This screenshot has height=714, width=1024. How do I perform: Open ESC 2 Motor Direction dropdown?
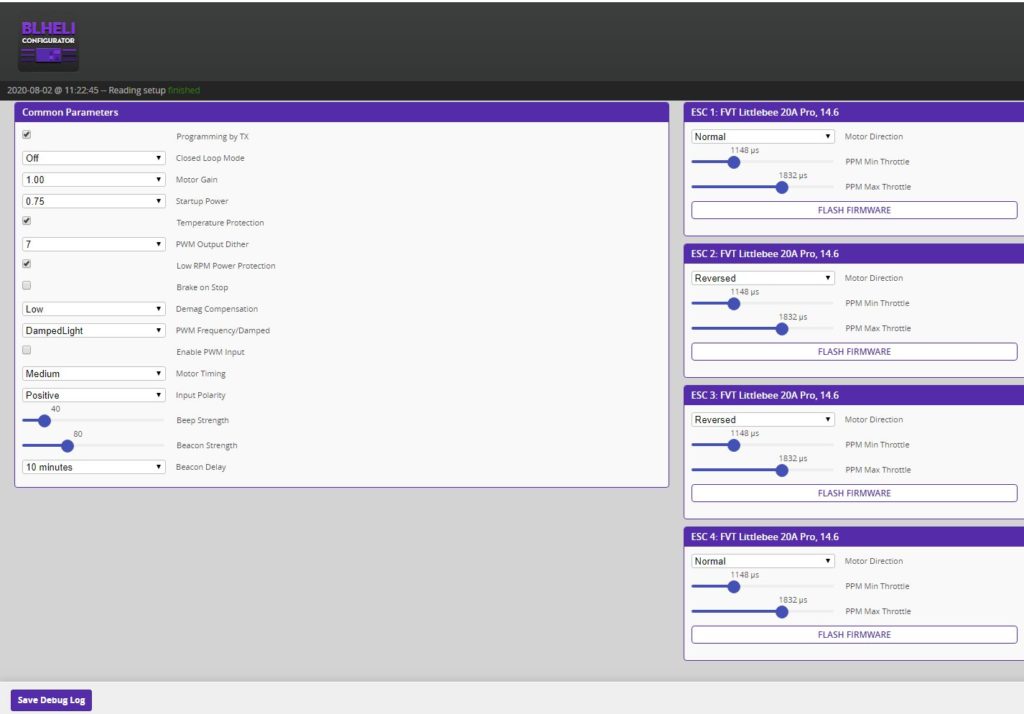pos(763,278)
